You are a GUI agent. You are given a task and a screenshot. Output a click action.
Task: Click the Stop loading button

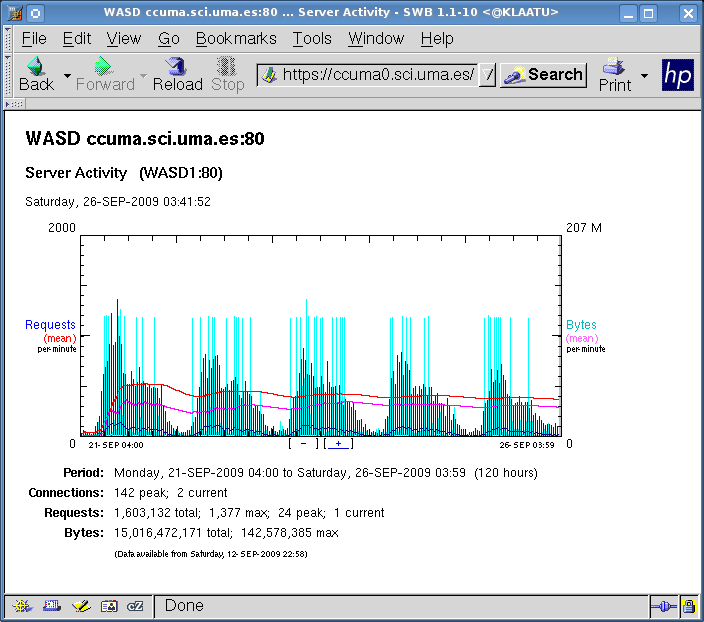point(227,75)
